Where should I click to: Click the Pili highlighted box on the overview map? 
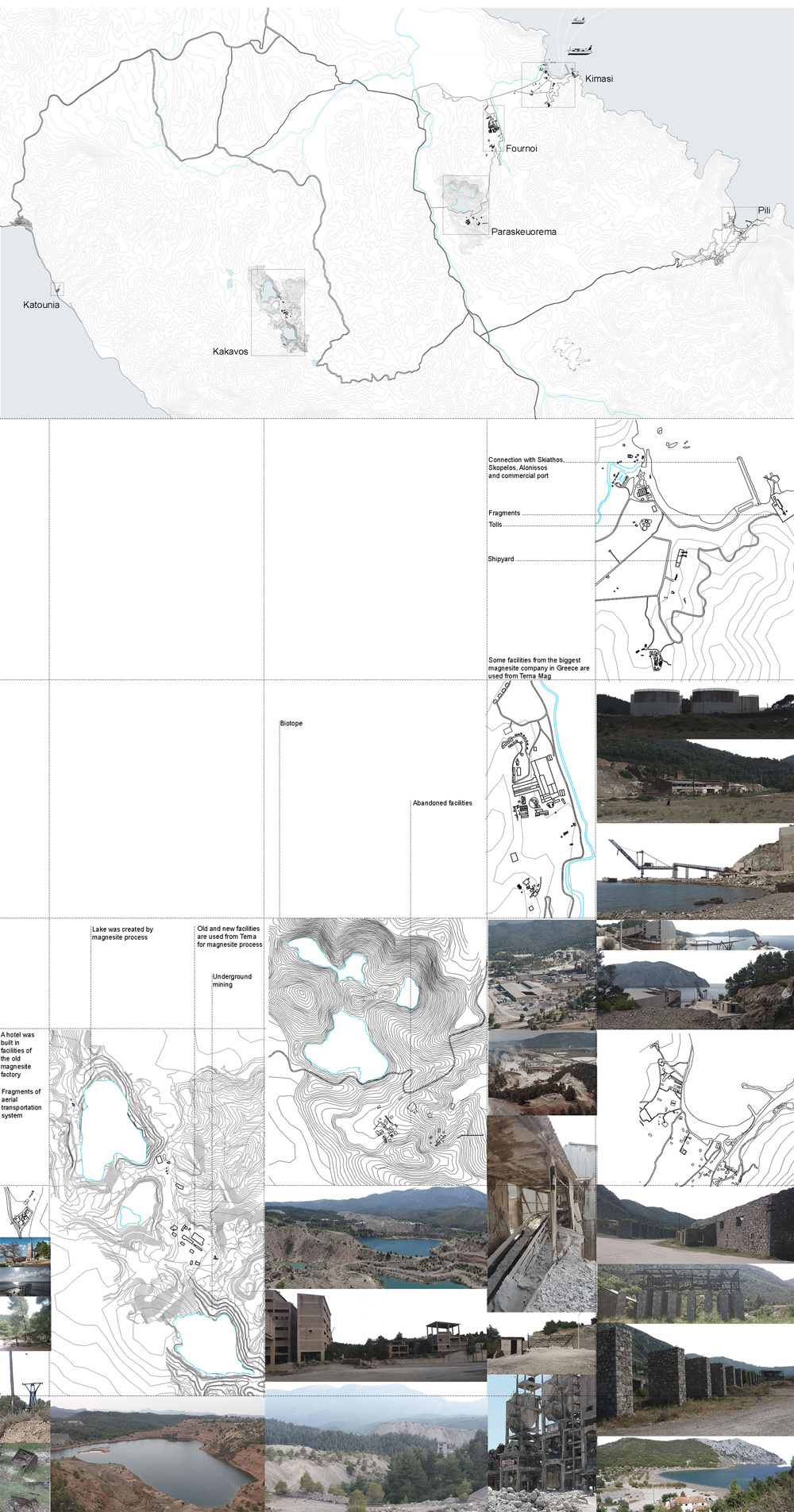[739, 225]
